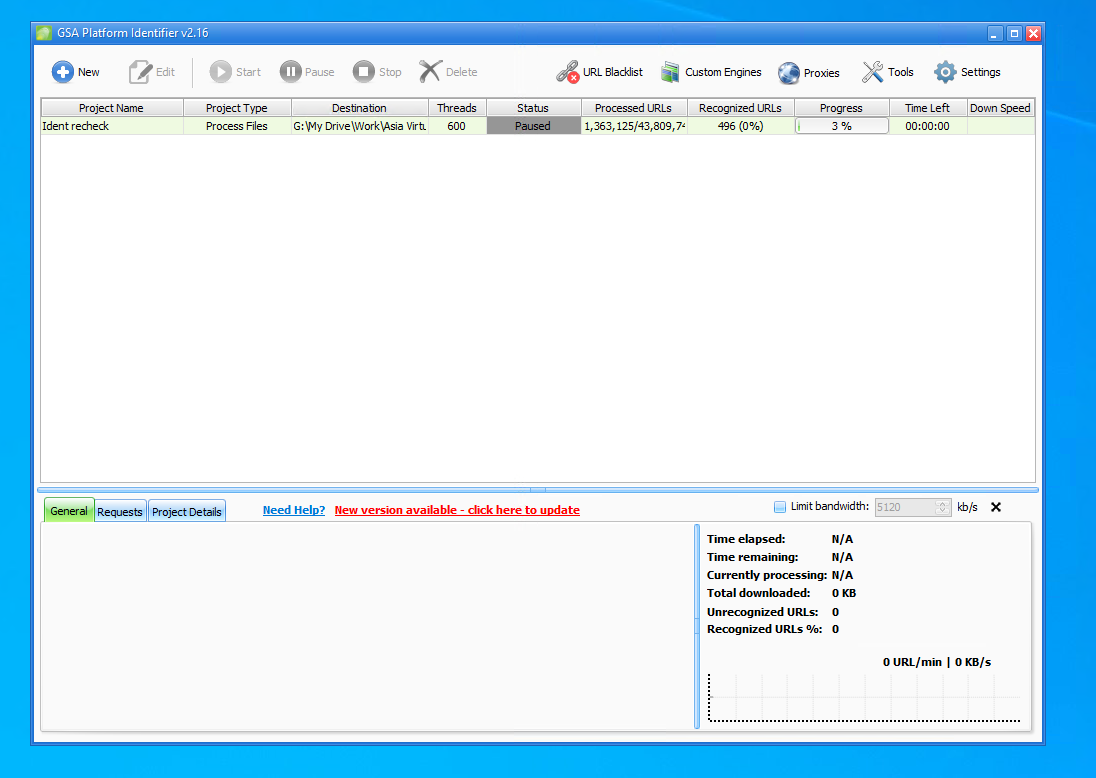Click the bandwidth value spinner arrows
The height and width of the screenshot is (778, 1096).
(x=942, y=507)
